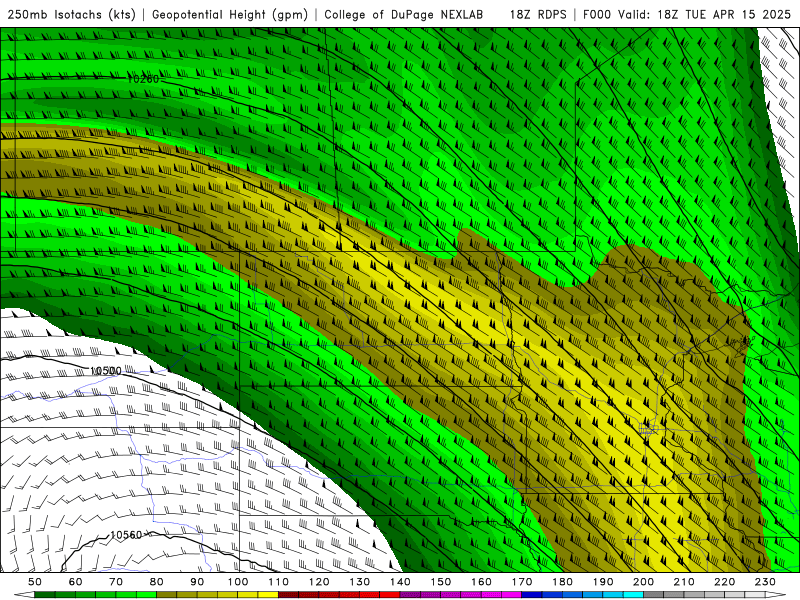Click the right end arrow of the color bar
The height and width of the screenshot is (600, 800).
(776, 595)
